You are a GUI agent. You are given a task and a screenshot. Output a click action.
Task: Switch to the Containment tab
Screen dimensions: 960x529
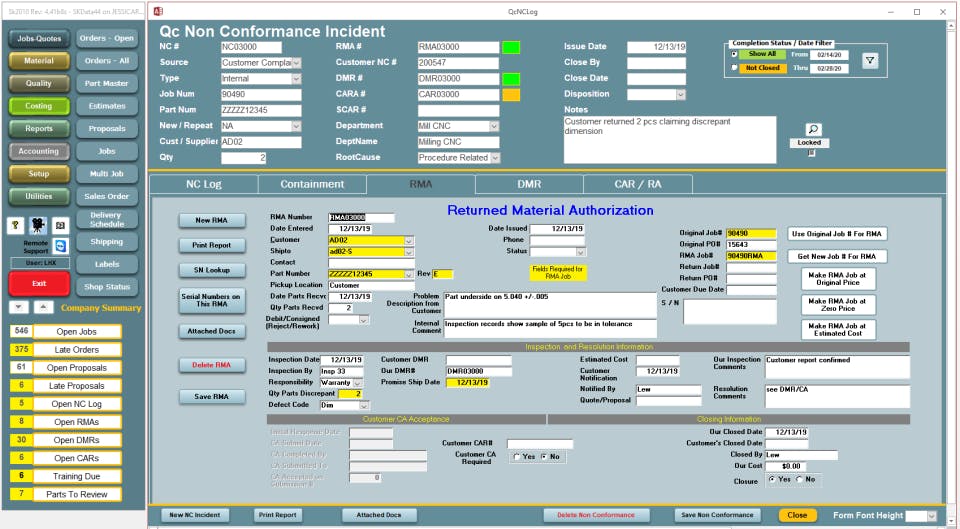[312, 184]
